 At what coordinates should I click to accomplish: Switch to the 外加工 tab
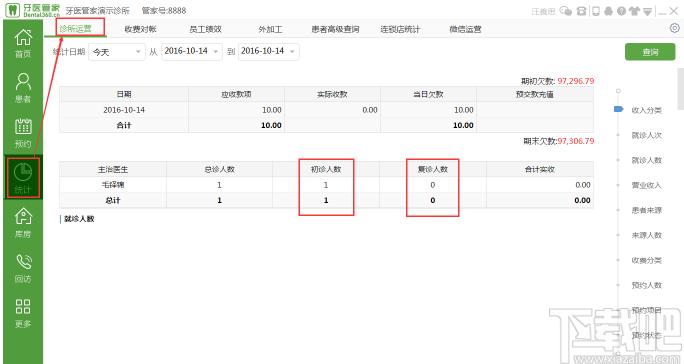tap(270, 29)
